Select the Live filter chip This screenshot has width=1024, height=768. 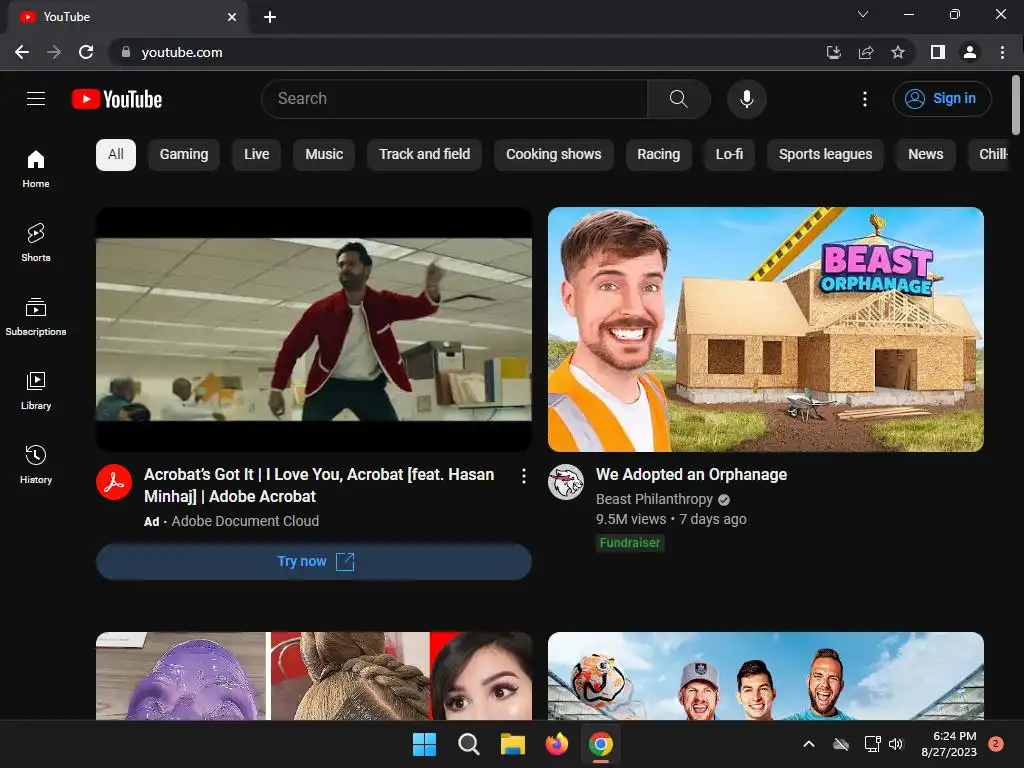[257, 155]
